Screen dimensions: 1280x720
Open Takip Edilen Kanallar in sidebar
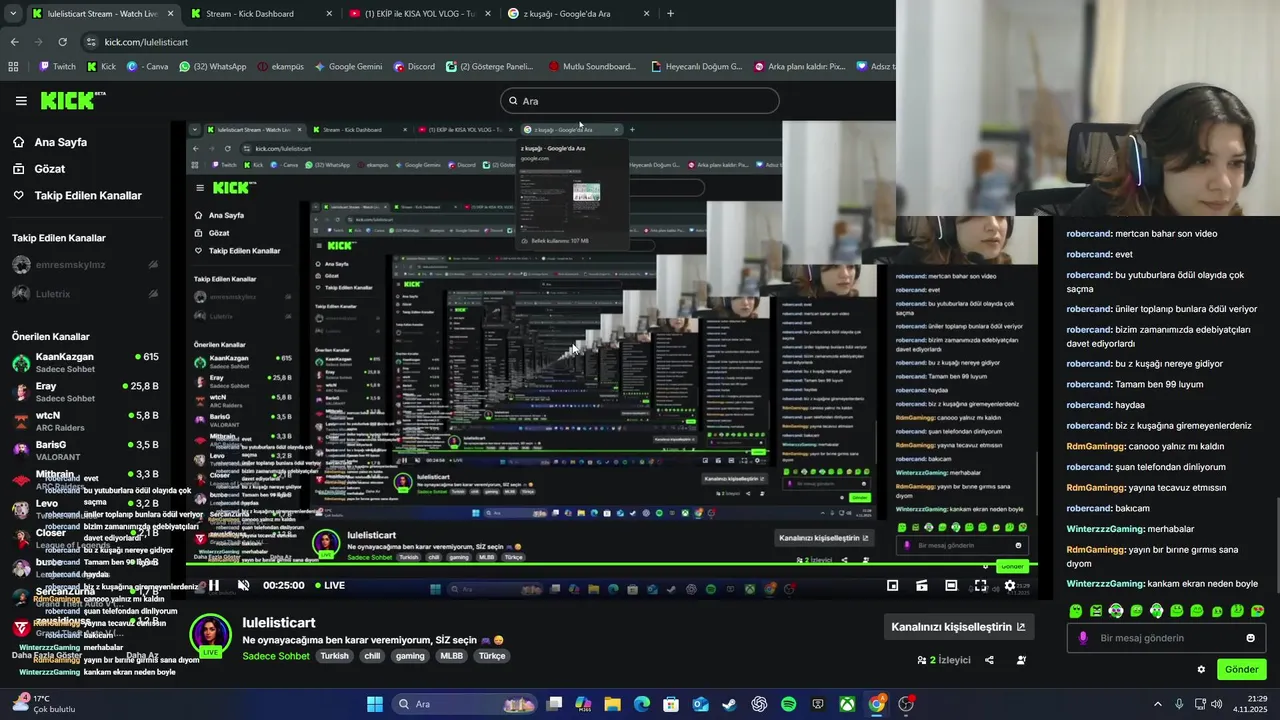coord(88,196)
